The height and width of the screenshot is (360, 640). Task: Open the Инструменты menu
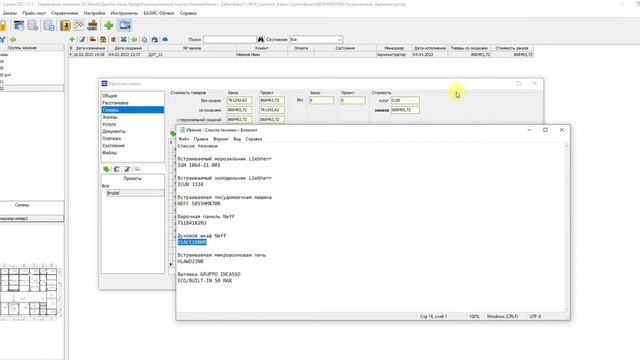coord(124,13)
